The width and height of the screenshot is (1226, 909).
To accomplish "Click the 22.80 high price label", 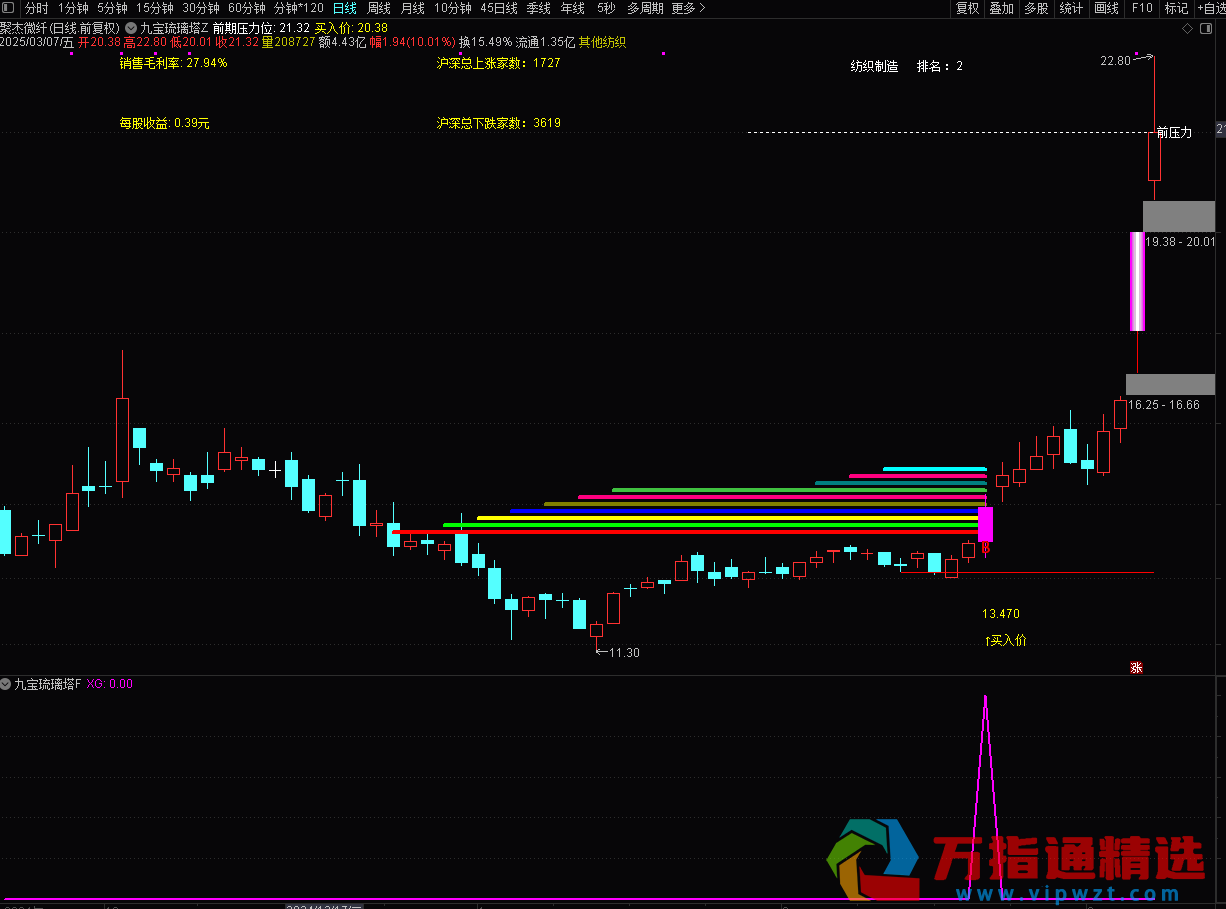I will [1115, 61].
